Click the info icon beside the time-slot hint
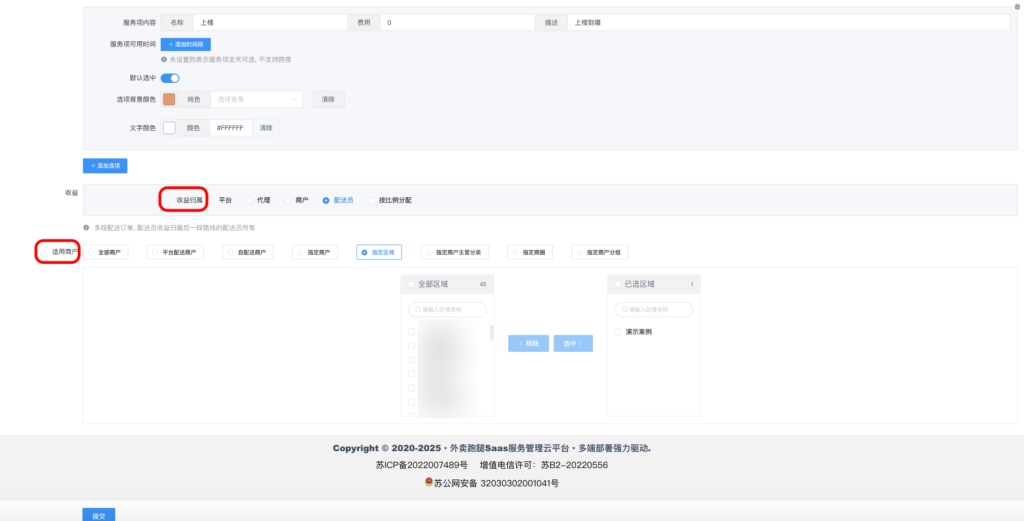 point(164,59)
